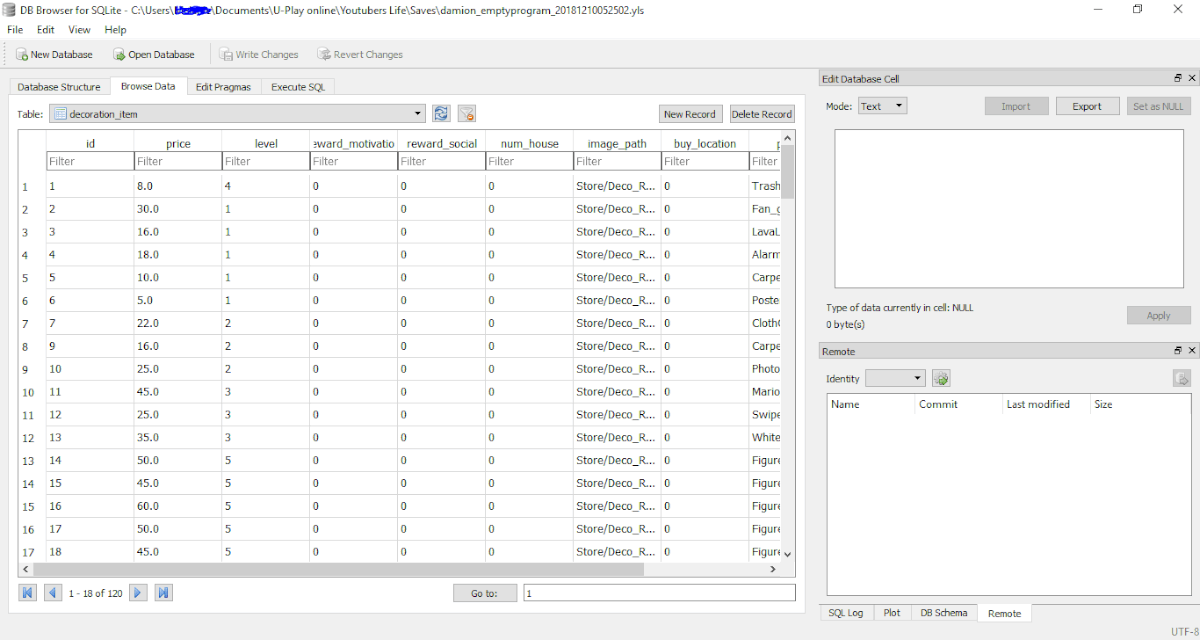Click the Remote identity certificate icon
This screenshot has height=640, width=1200.
(x=941, y=378)
